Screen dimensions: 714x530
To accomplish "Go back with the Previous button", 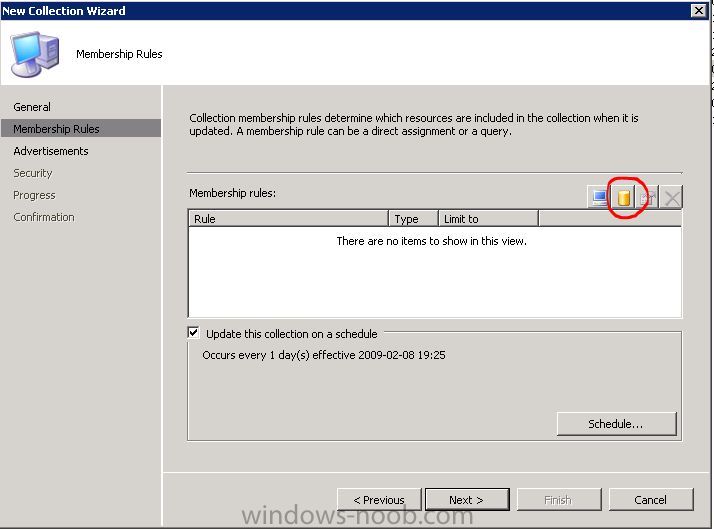I will point(379,500).
